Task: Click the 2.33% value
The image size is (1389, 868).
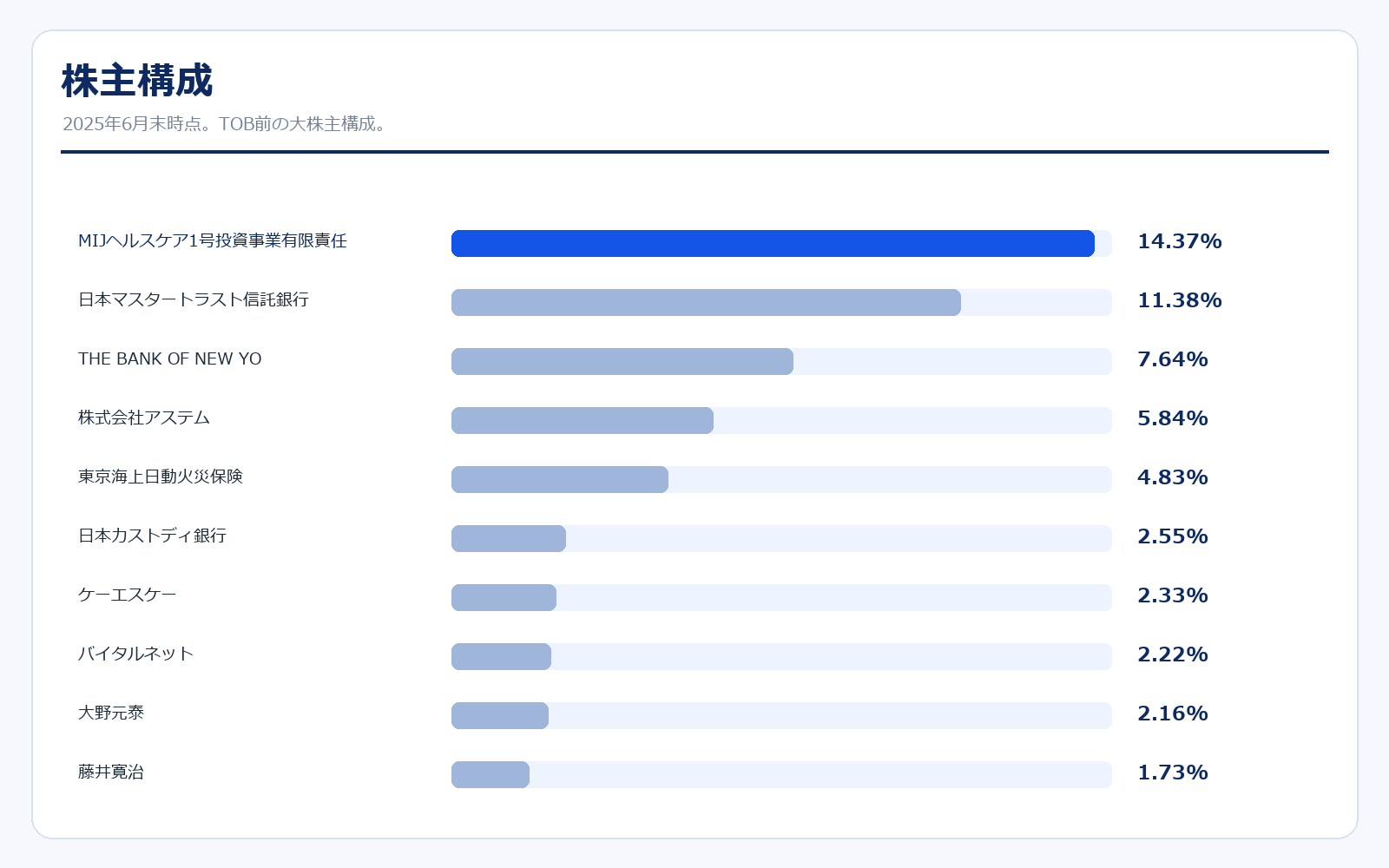Action: [x=1173, y=595]
